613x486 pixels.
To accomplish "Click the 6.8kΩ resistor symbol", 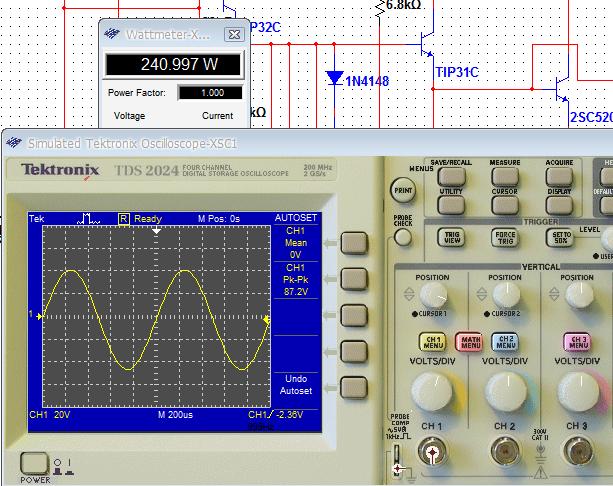I will tap(380, 10).
